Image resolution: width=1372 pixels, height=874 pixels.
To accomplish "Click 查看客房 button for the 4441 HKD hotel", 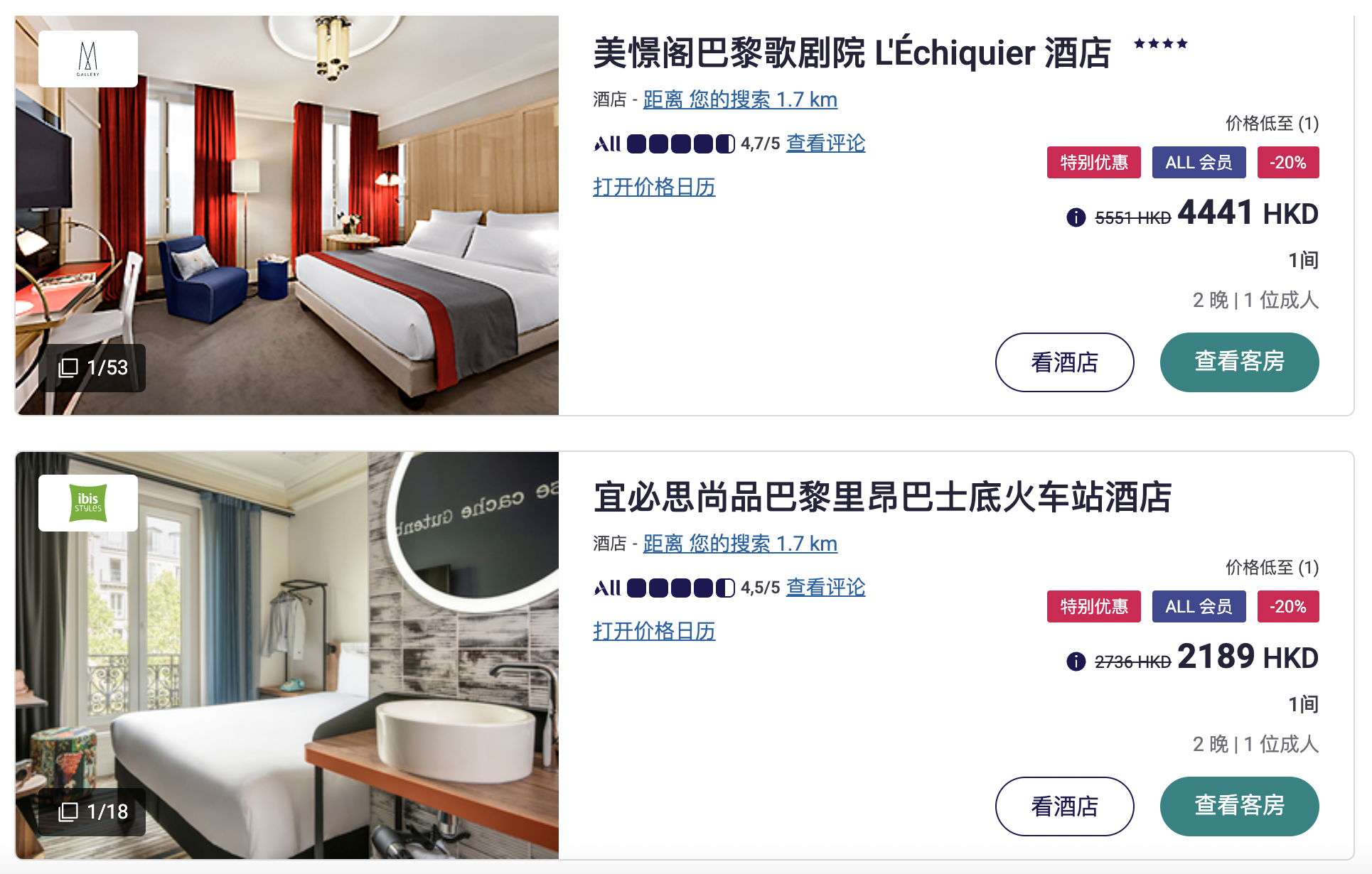I will [1240, 362].
